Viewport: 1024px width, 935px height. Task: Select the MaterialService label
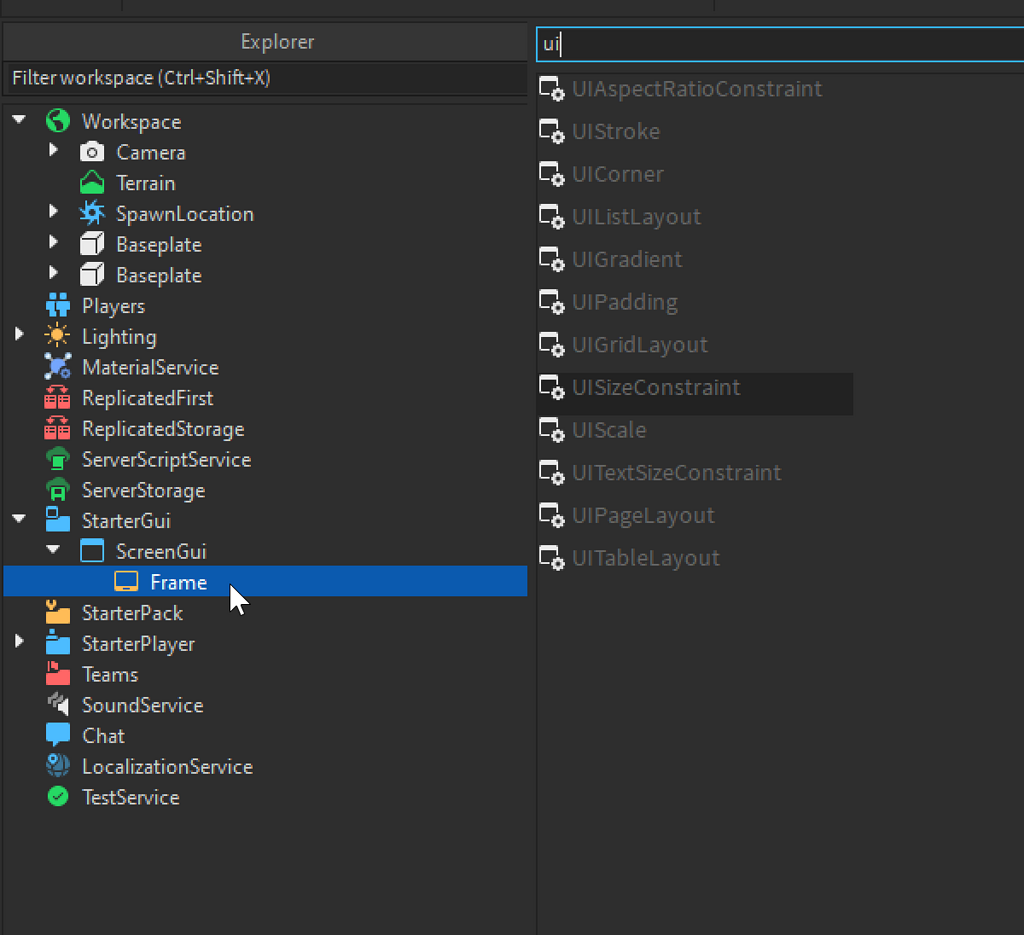tap(150, 368)
